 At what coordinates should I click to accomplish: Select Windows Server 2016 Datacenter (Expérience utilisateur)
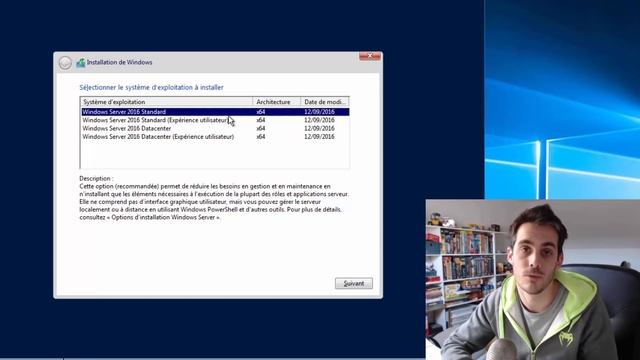coord(215,137)
